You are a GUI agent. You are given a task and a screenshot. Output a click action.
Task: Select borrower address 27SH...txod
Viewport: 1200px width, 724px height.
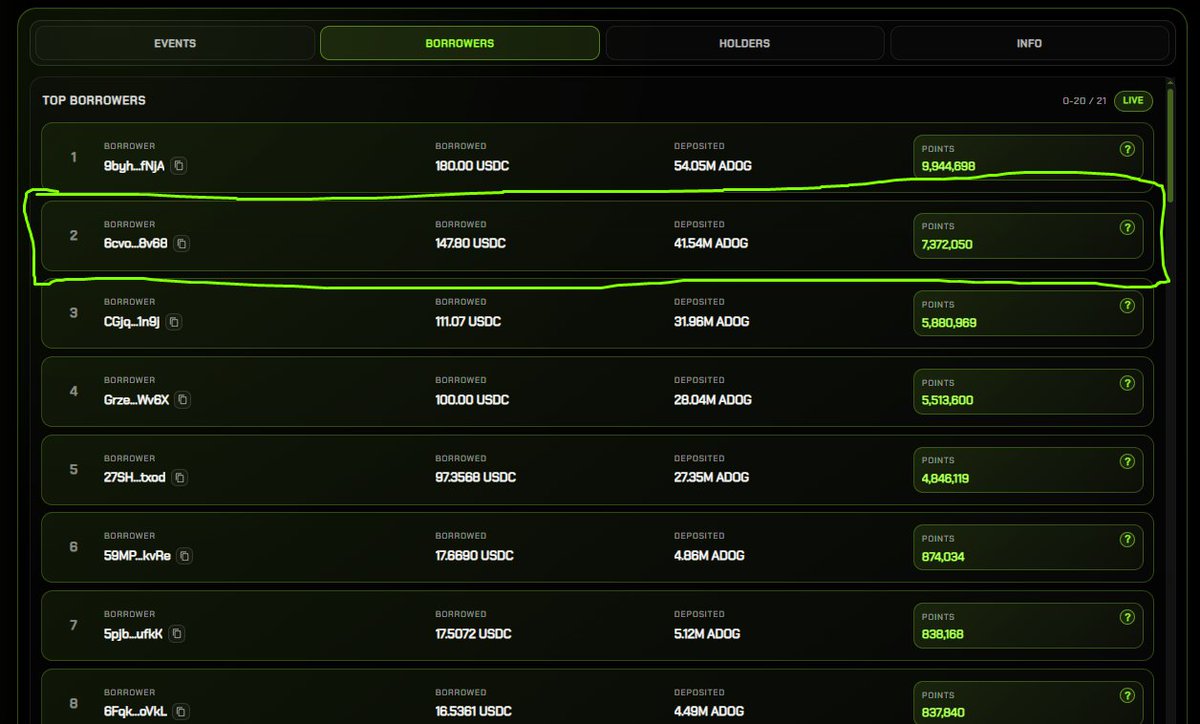pyautogui.click(x=135, y=478)
